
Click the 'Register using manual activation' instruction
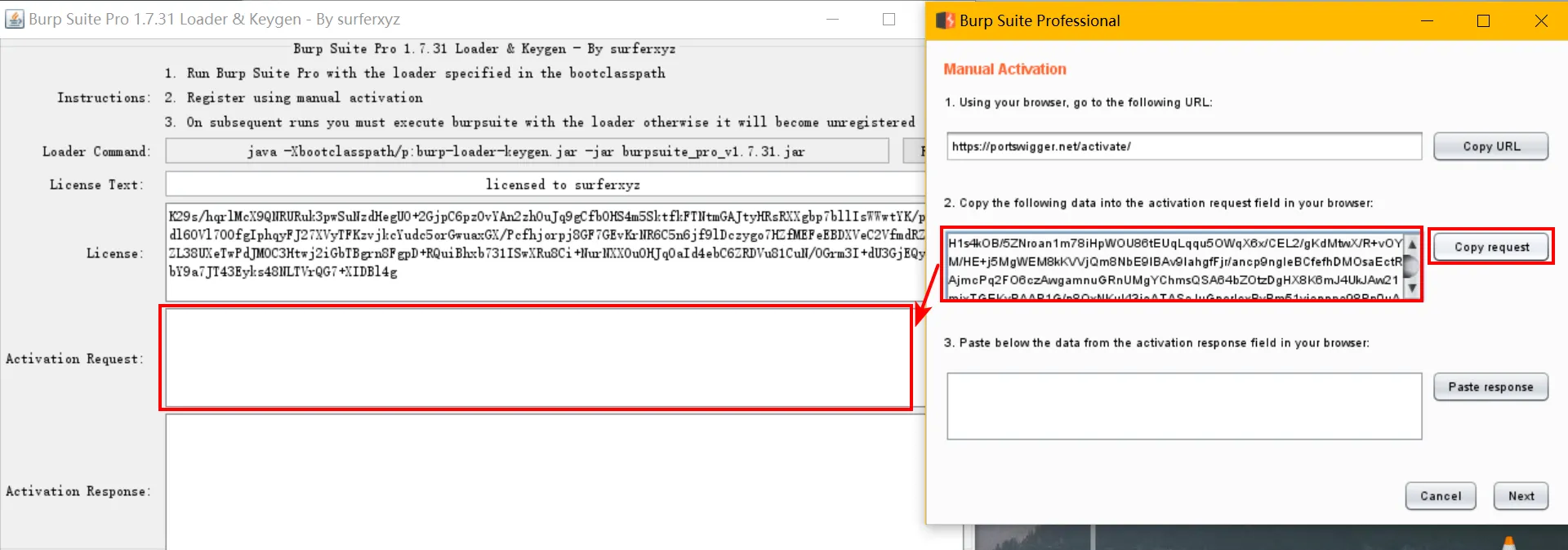point(293,97)
